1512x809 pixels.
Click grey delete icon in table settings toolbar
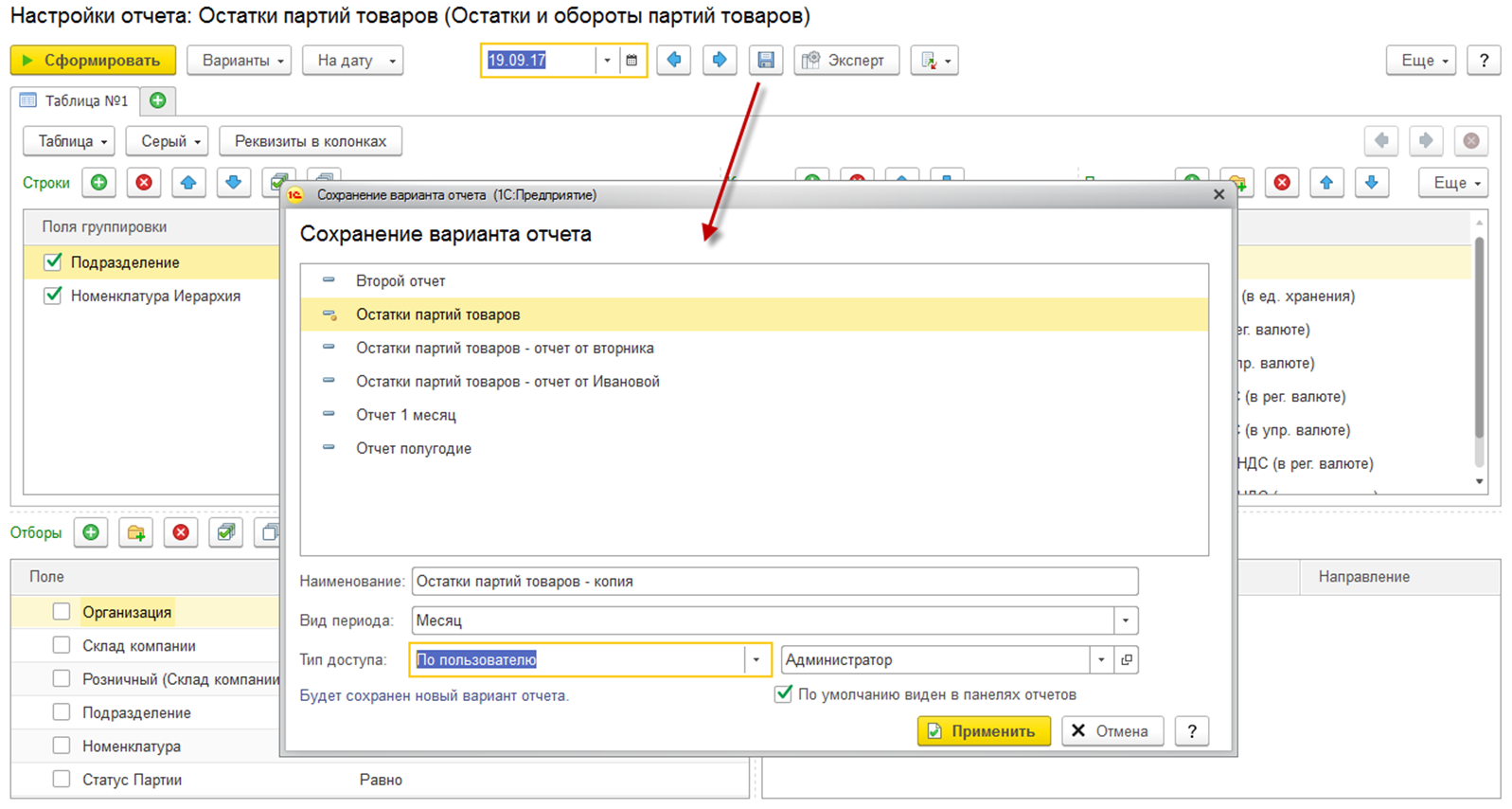point(1471,141)
